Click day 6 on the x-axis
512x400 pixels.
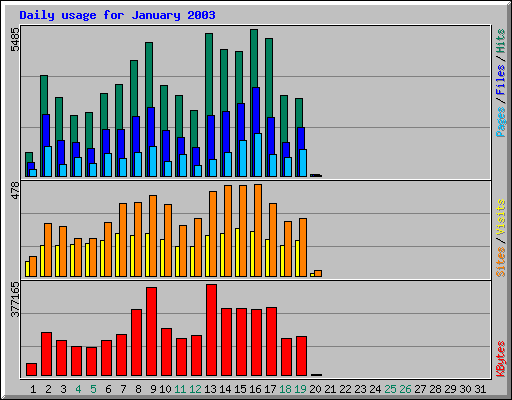108,389
